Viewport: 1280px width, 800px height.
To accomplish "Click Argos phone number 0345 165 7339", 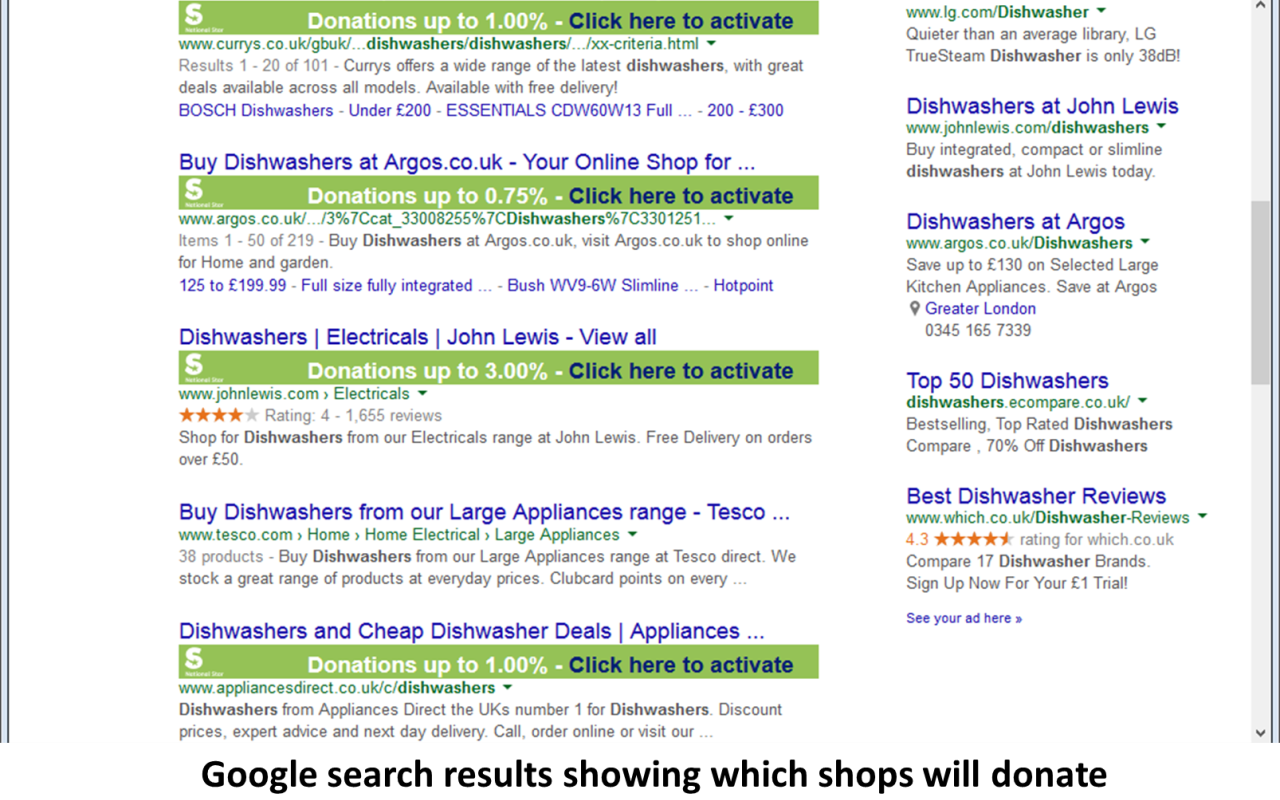I will point(978,330).
